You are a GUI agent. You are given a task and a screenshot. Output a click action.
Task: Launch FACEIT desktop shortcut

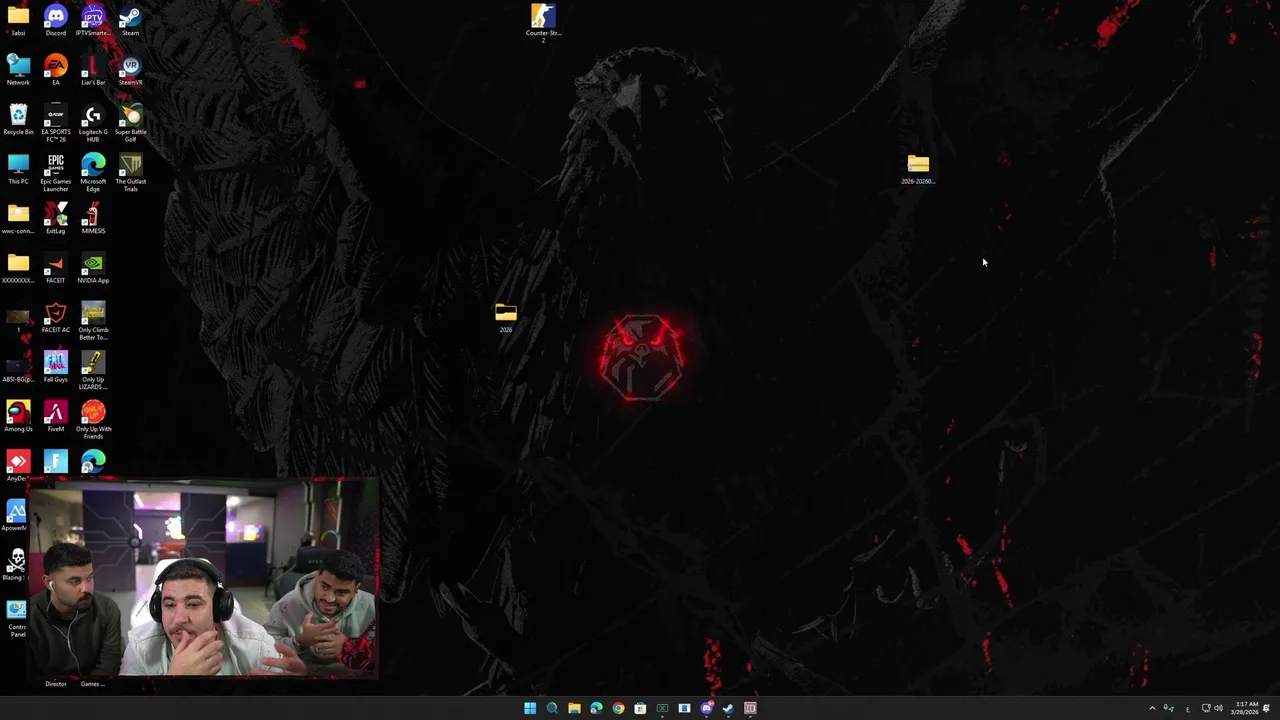(x=55, y=268)
